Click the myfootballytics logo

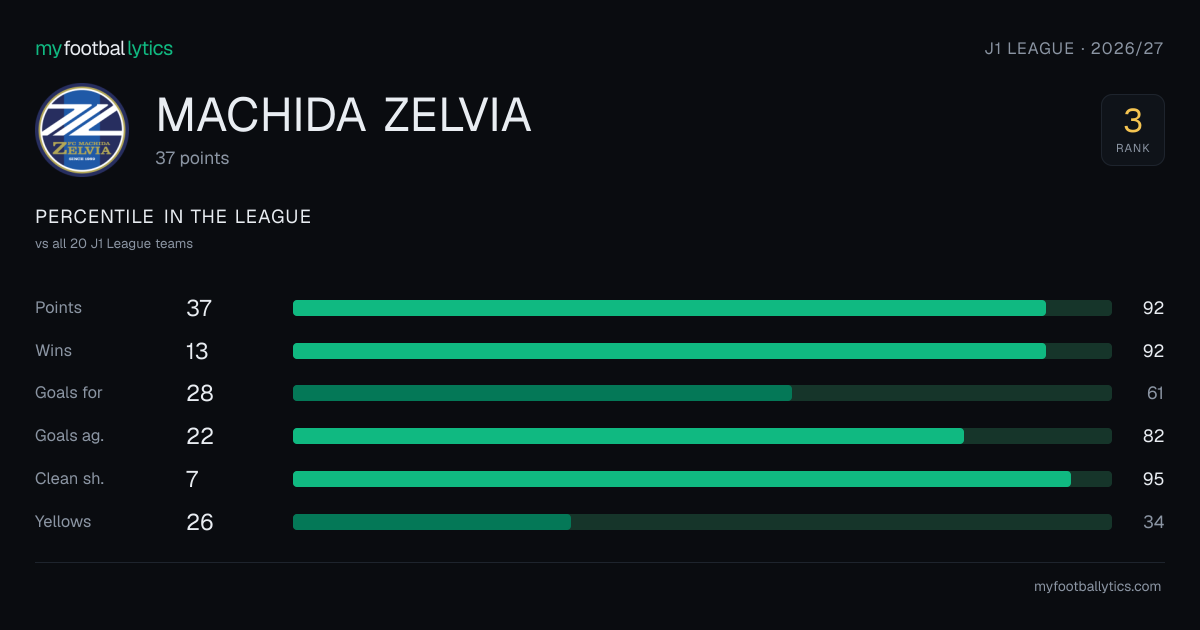click(x=104, y=48)
